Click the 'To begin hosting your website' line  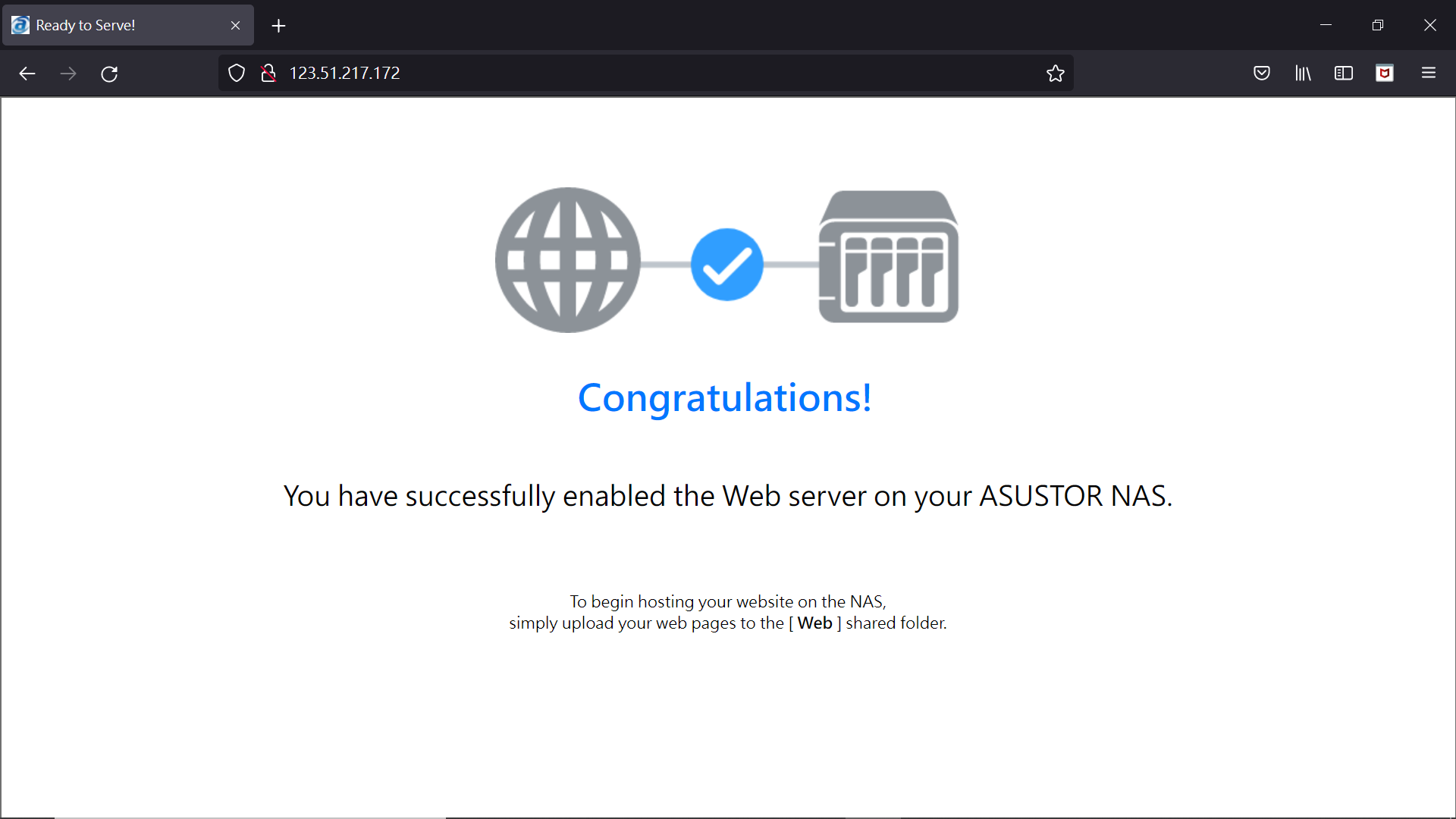(x=728, y=602)
